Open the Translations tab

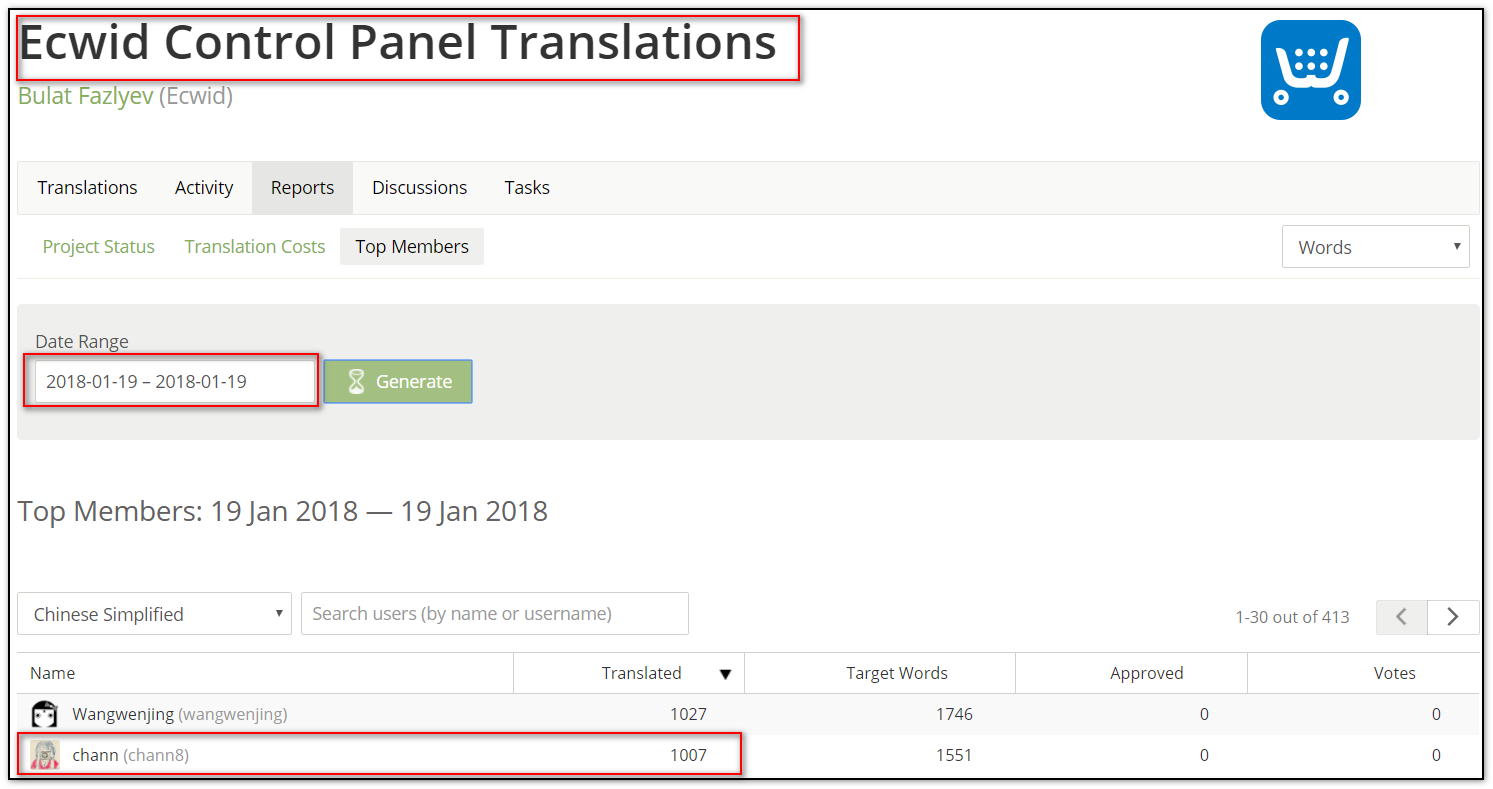click(x=88, y=188)
